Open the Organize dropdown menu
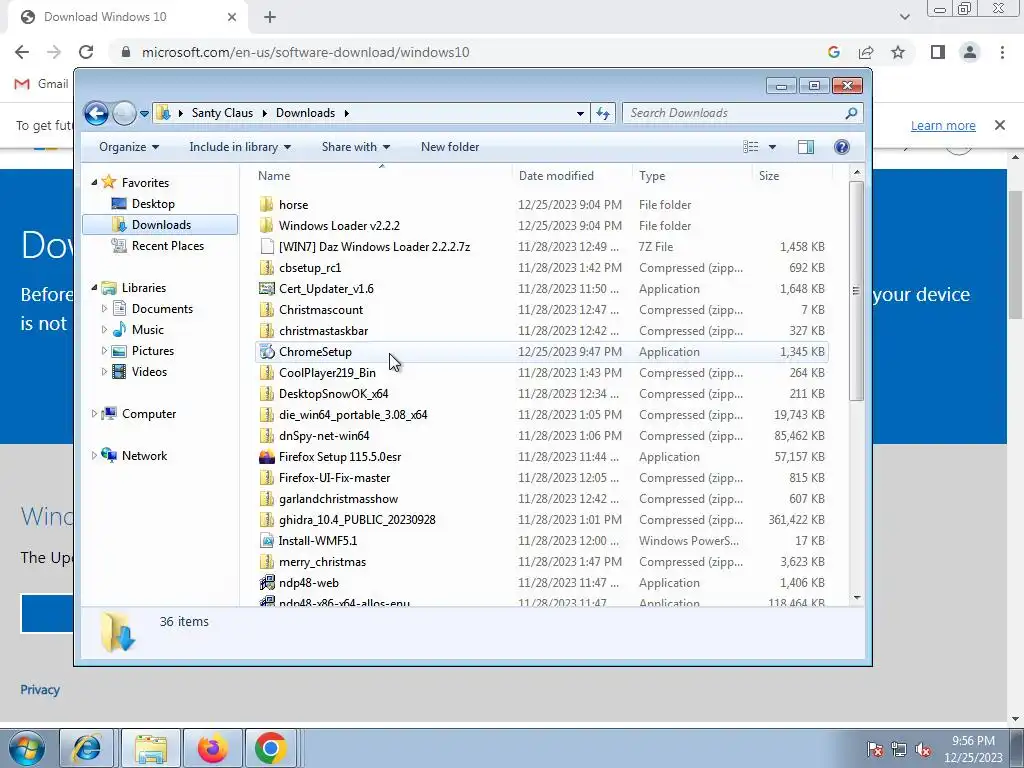1024x768 pixels. tap(129, 147)
